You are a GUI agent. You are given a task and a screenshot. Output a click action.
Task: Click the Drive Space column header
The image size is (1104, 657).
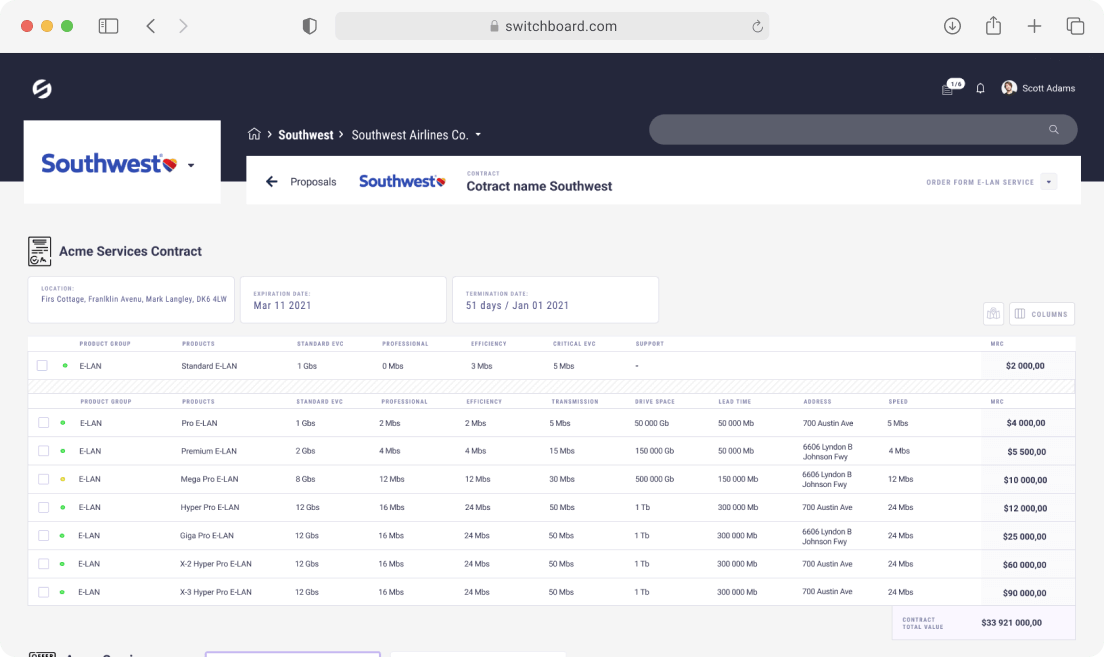[655, 401]
